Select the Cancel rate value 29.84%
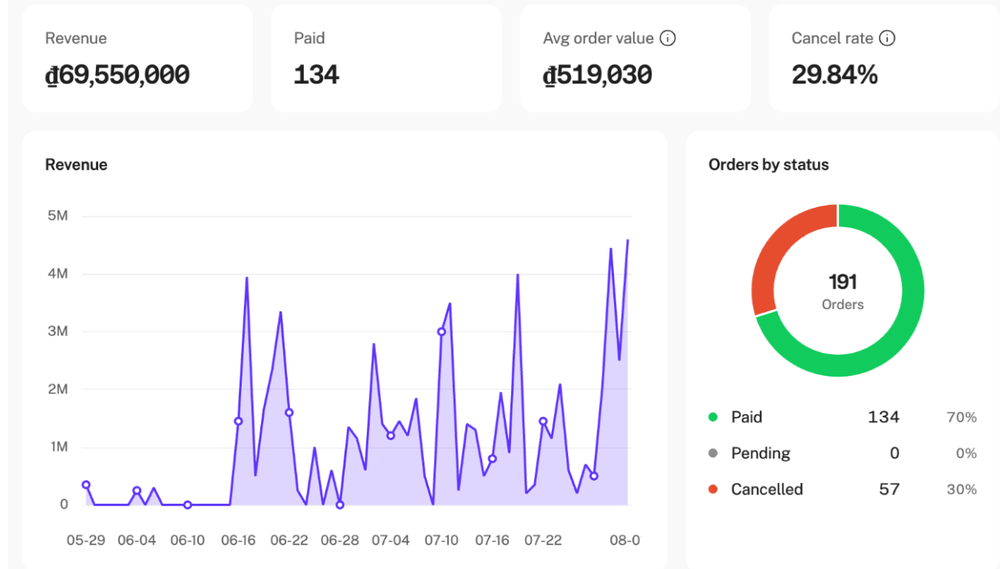1000x569 pixels. [835, 75]
